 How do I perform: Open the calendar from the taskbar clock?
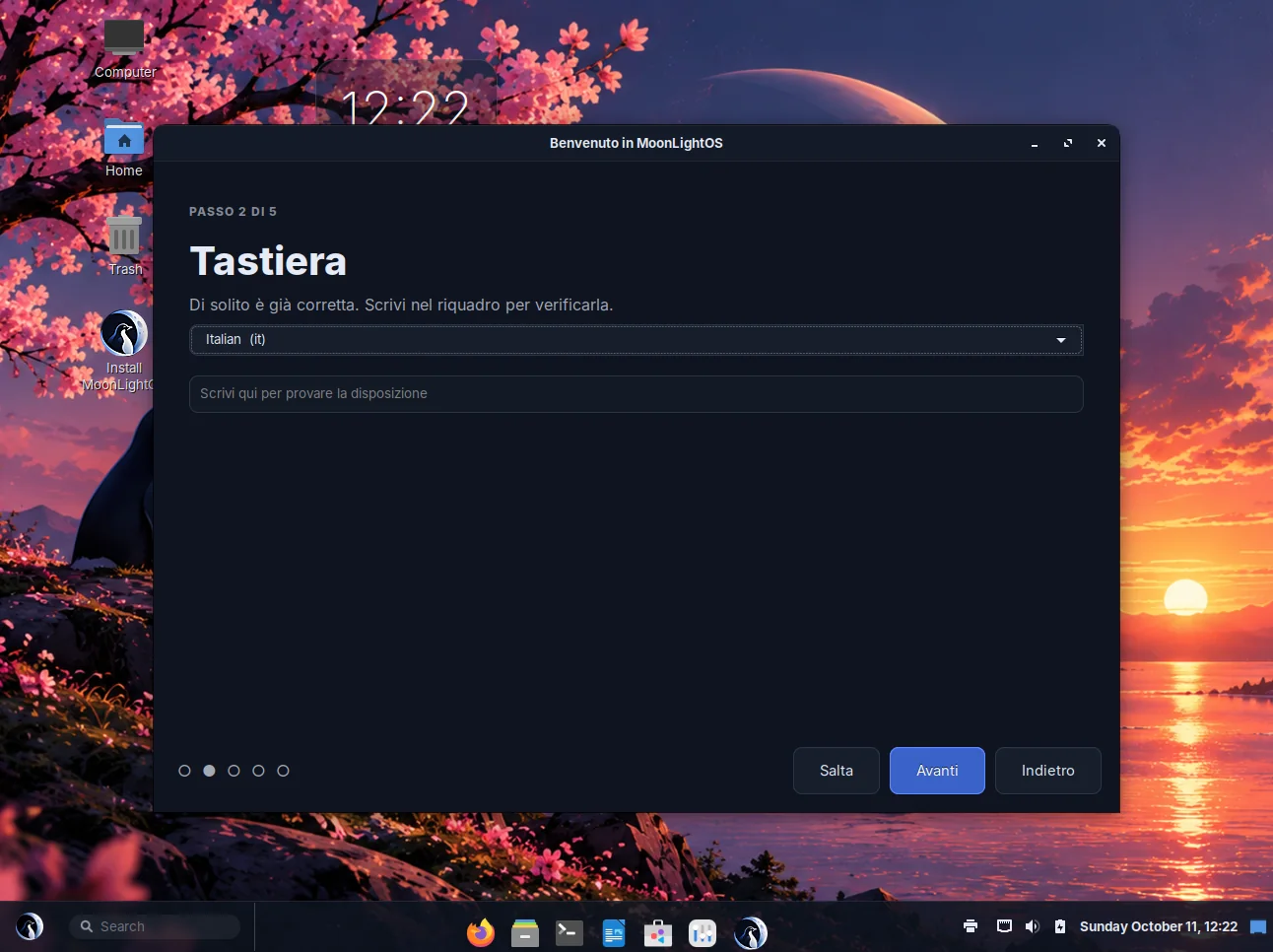1159,926
